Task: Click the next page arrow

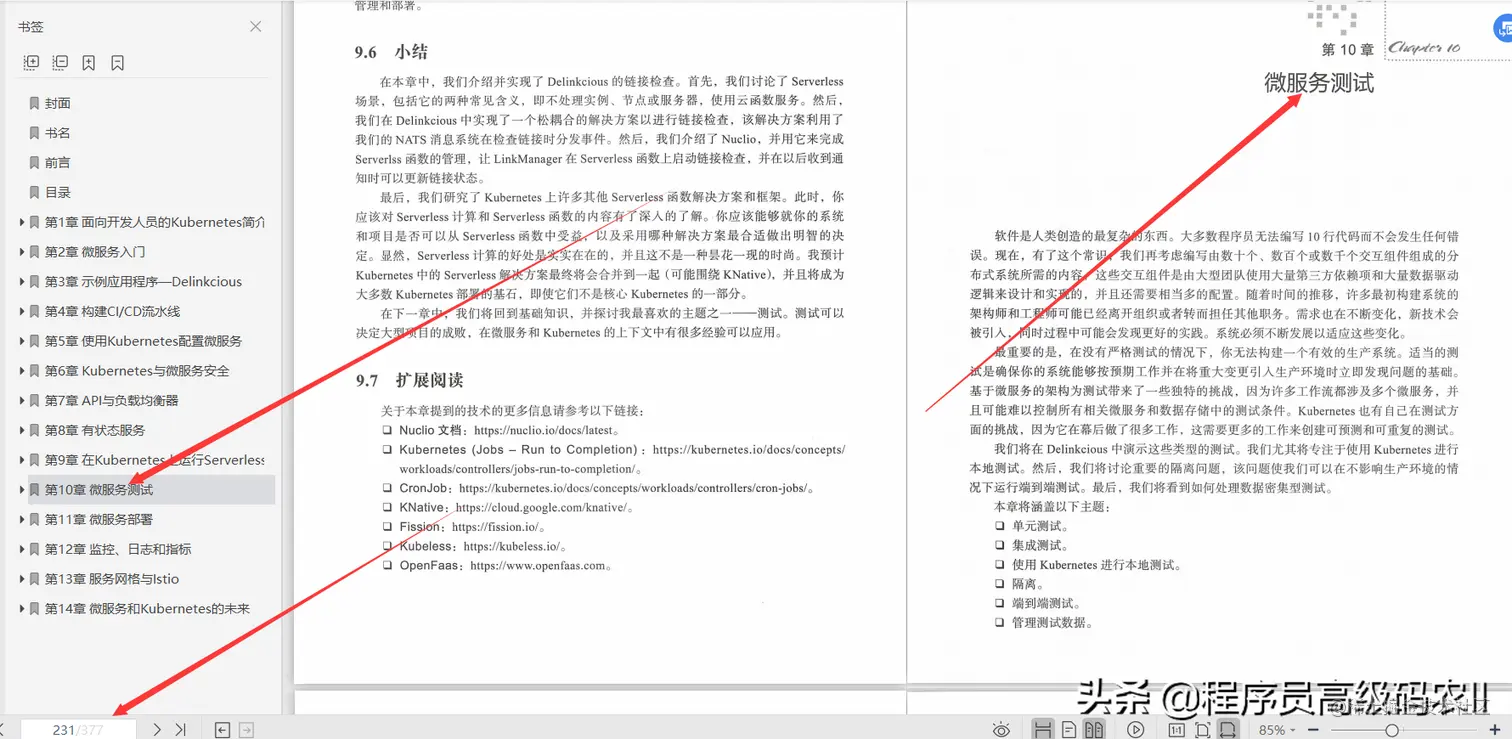Action: coord(155,729)
